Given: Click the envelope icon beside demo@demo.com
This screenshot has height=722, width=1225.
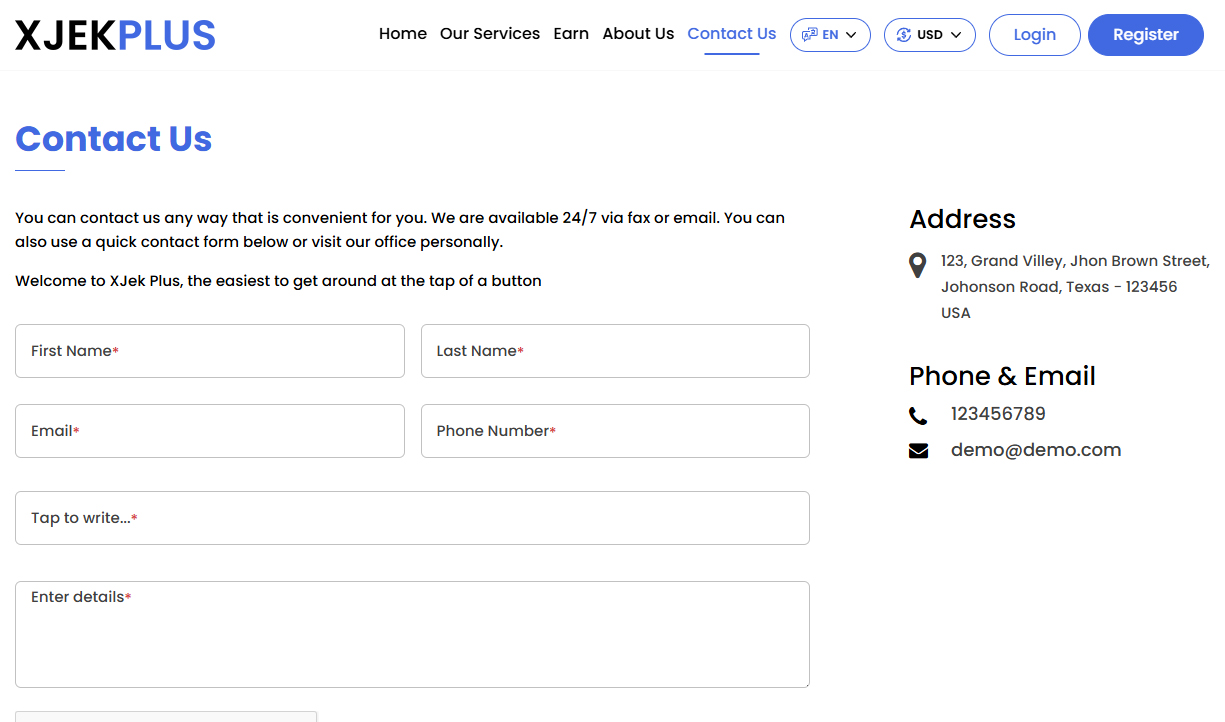Looking at the screenshot, I should coord(918,450).
